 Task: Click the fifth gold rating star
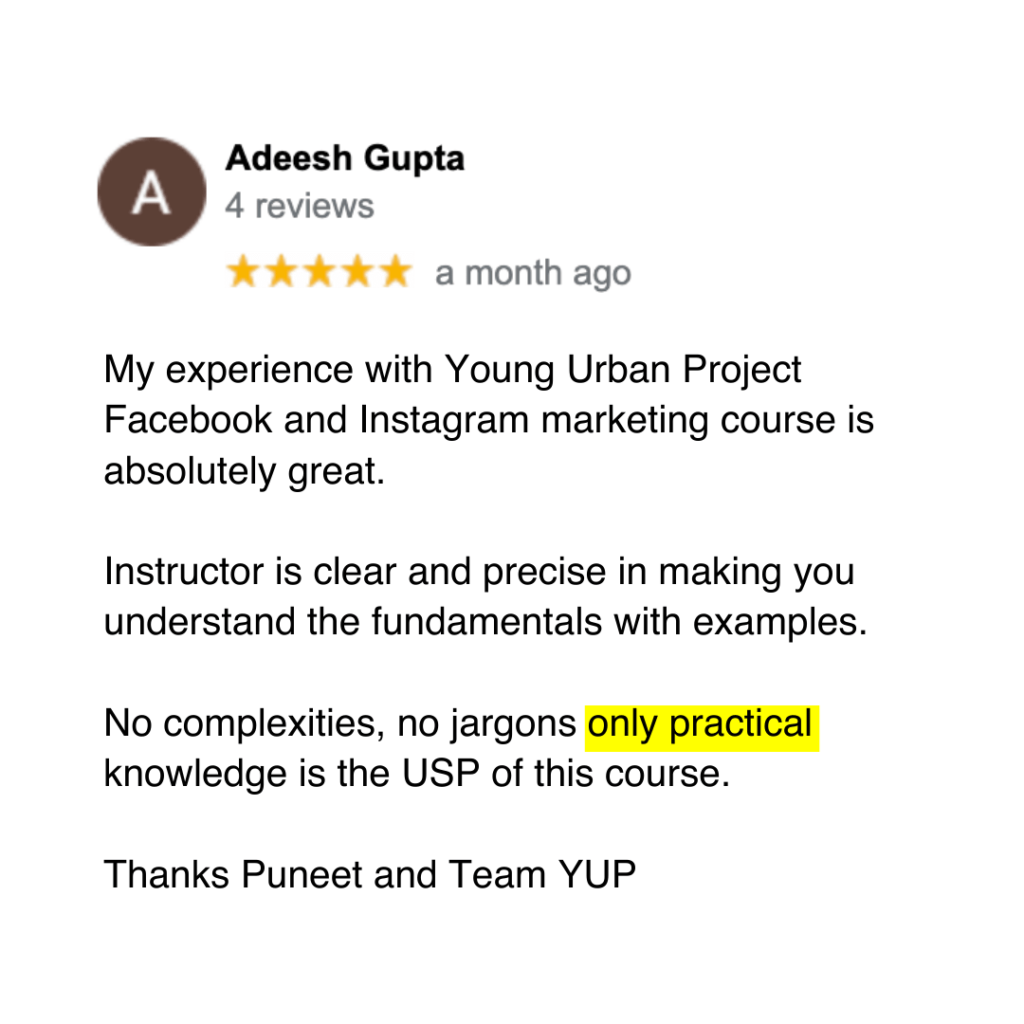pyautogui.click(x=395, y=272)
